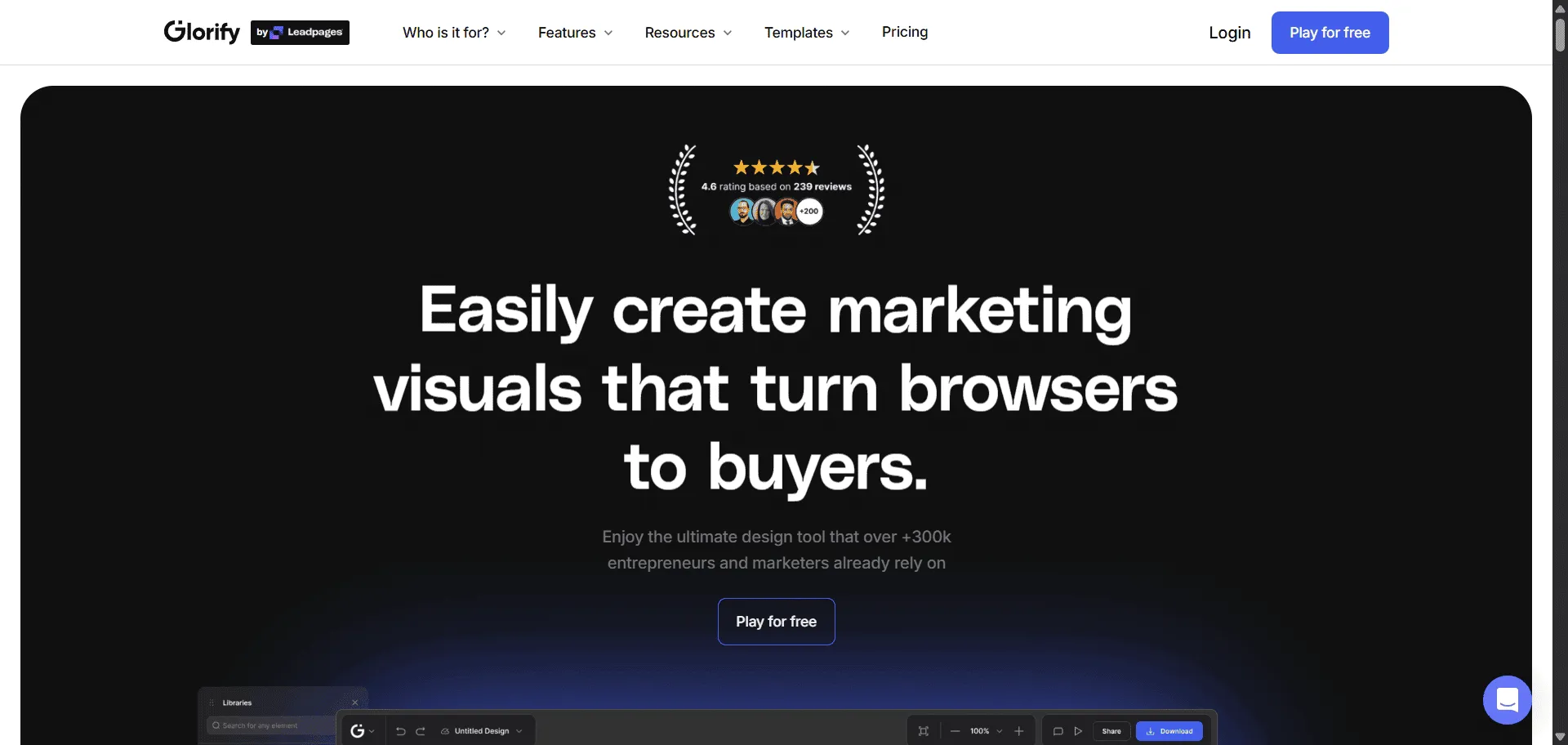This screenshot has width=1568, height=745.
Task: Click the redo icon in the editor toolbar
Action: pyautogui.click(x=420, y=732)
